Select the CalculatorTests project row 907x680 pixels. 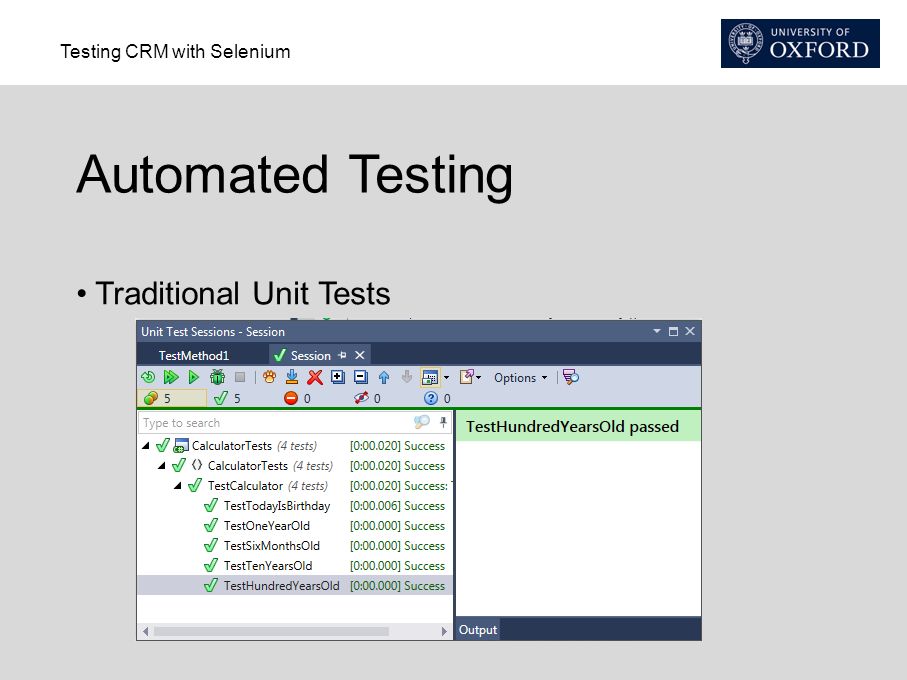point(295,446)
